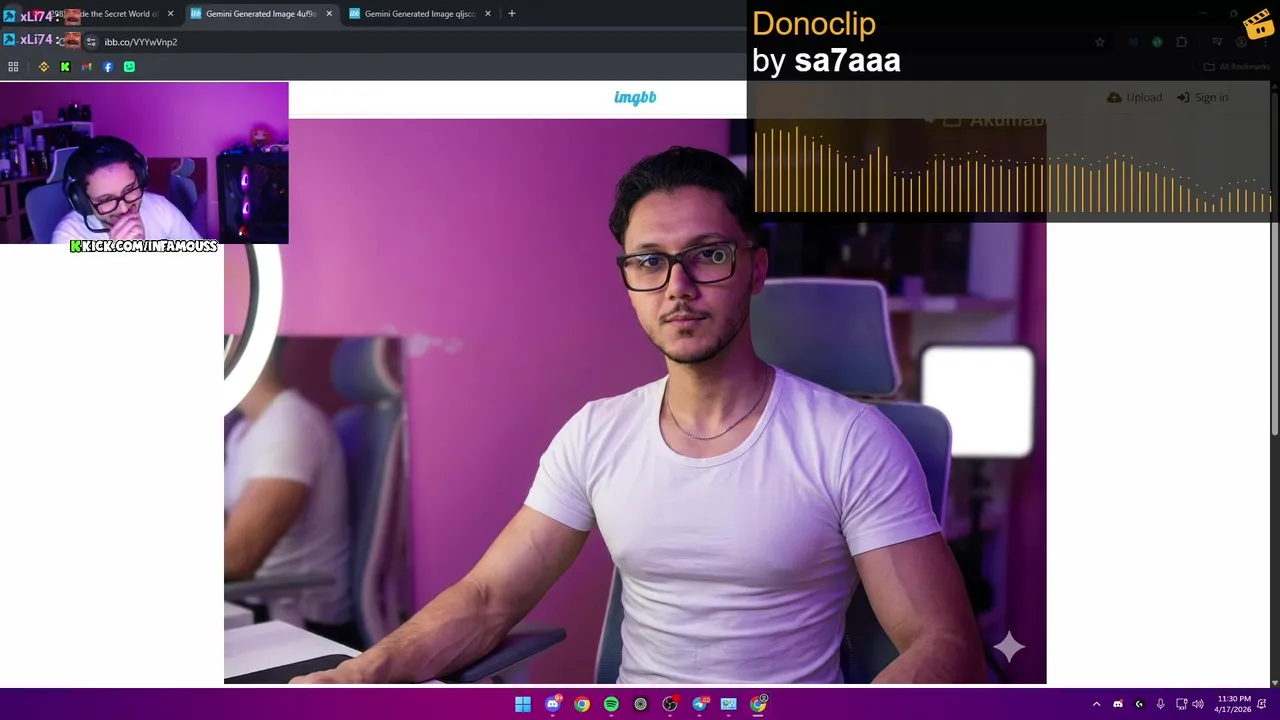Open Telegram from the taskbar
This screenshot has height=720, width=1280.
click(700, 705)
